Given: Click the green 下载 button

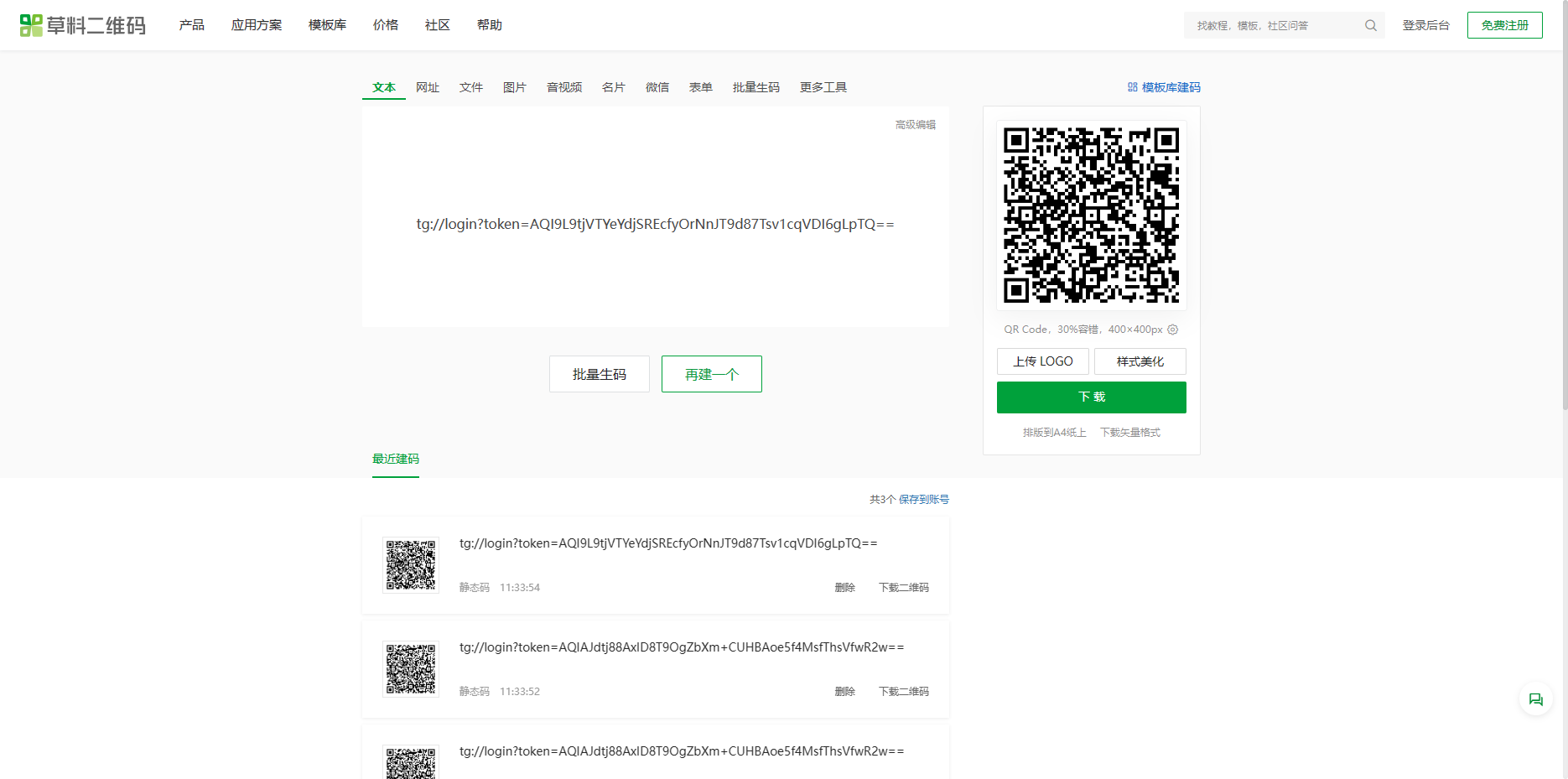Looking at the screenshot, I should (1091, 397).
